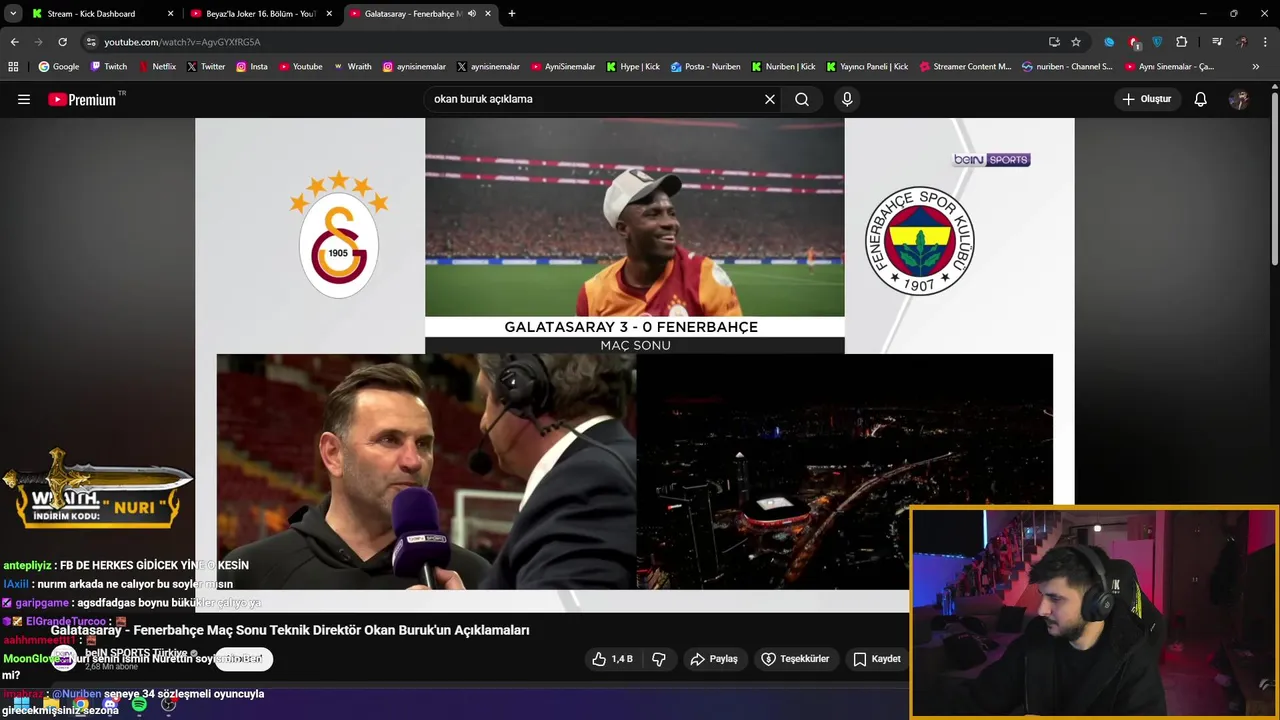Viewport: 1280px width, 720px height.
Task: Open the Hype | Kick bookmark
Action: click(633, 67)
